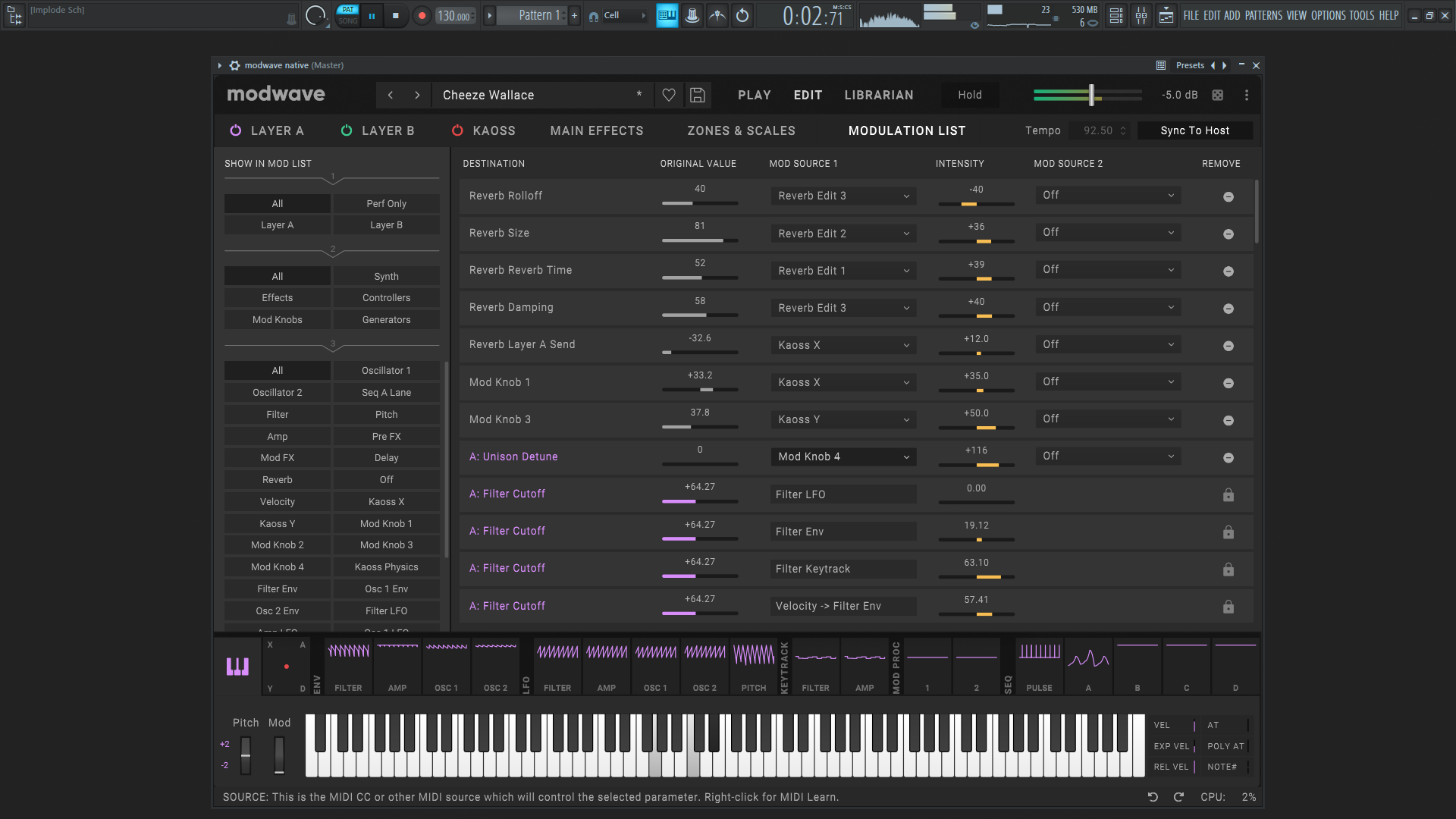This screenshot has width=1456, height=819.
Task: Open the Mod Knob 4 source dropdown
Action: click(x=843, y=457)
